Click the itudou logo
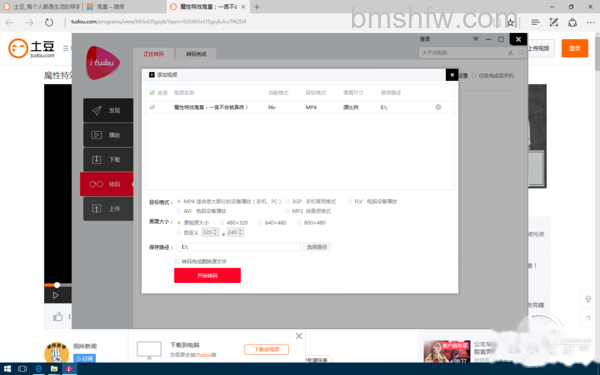Image resolution: width=600 pixels, height=375 pixels. click(103, 63)
